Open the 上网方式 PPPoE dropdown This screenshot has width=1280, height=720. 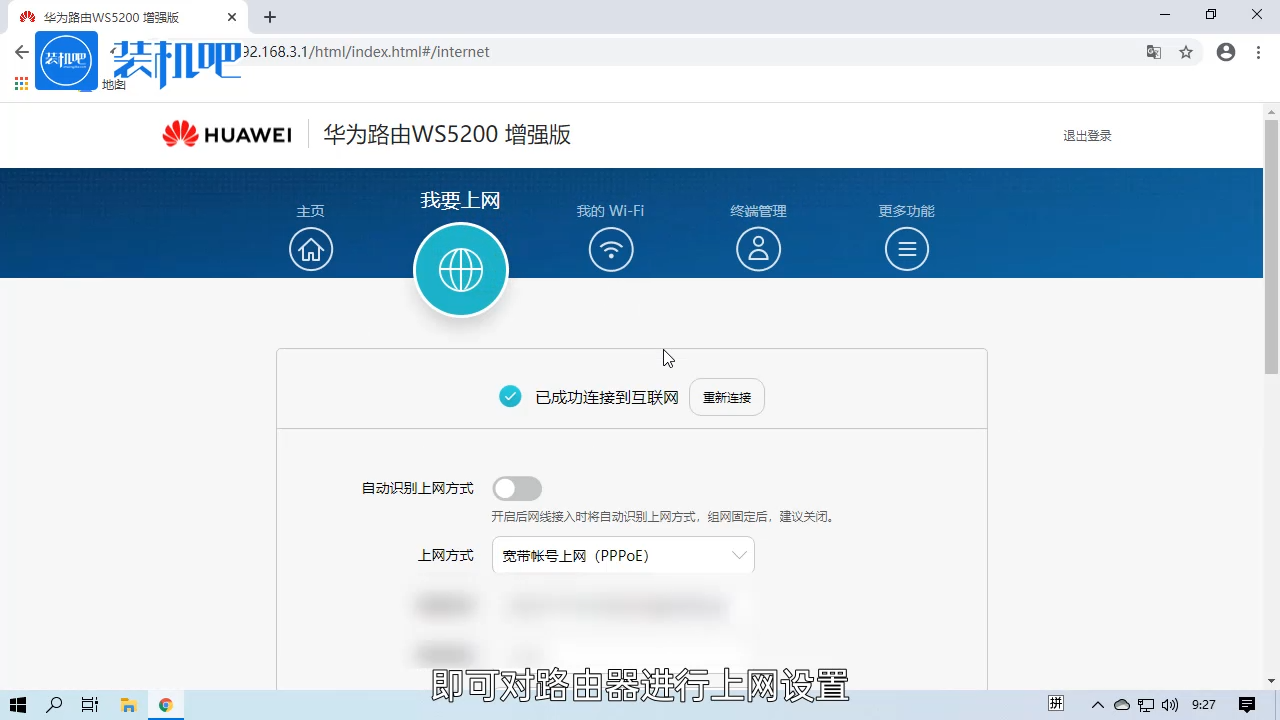click(x=622, y=555)
